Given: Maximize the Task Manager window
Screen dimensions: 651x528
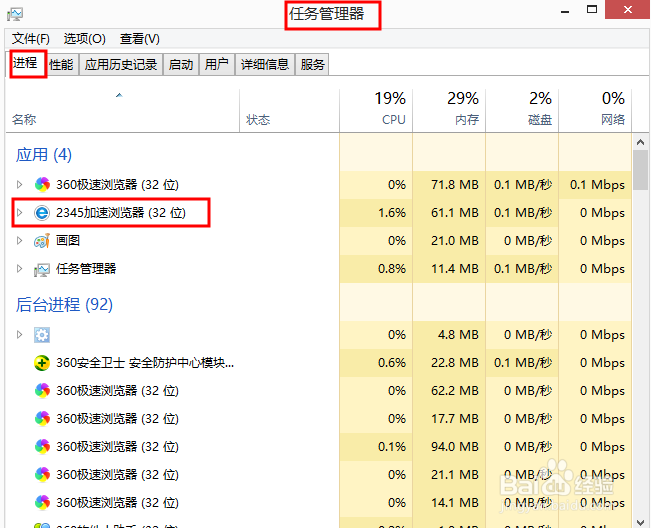Looking at the screenshot, I should pyautogui.click(x=592, y=9).
